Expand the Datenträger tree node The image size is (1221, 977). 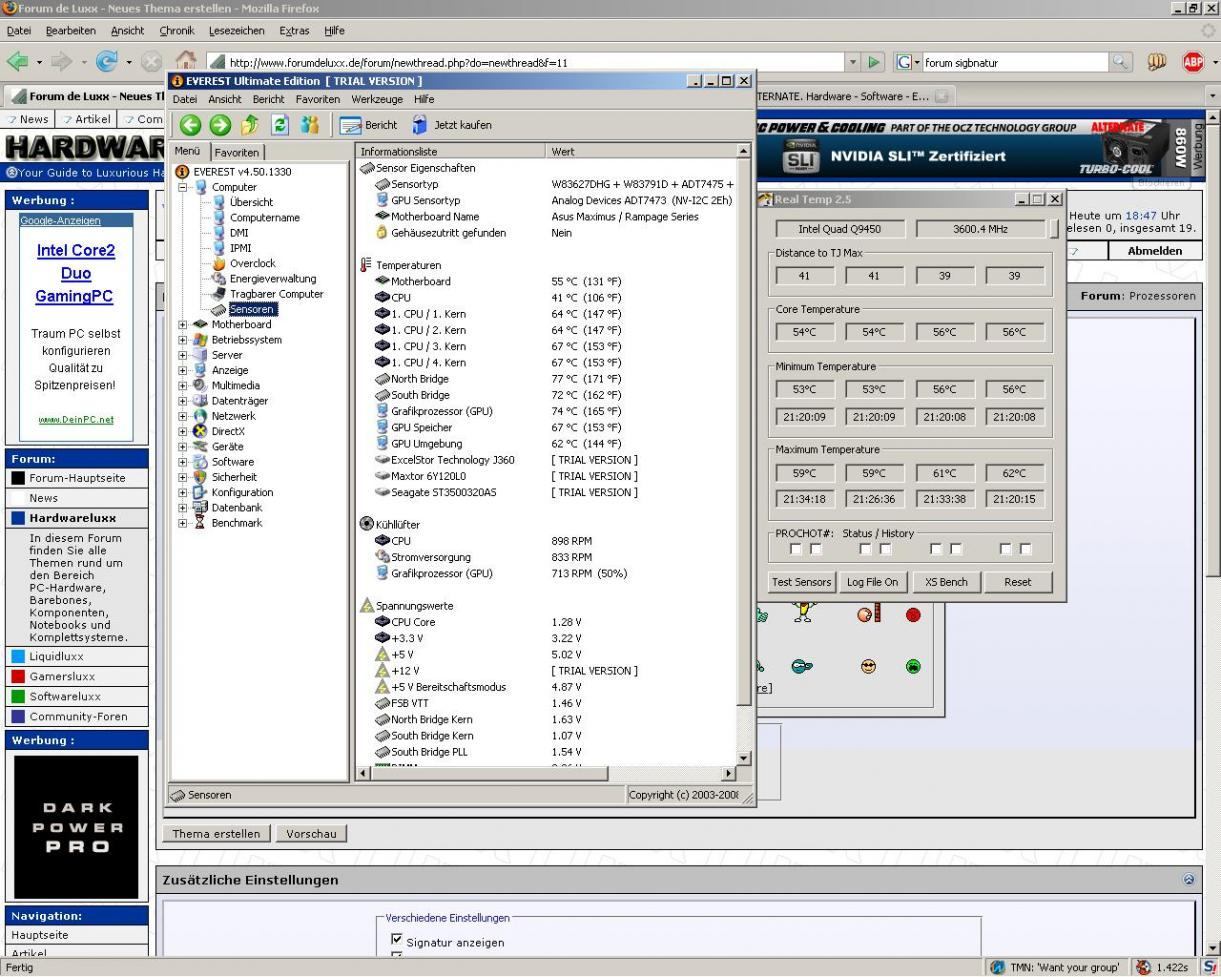(x=183, y=401)
